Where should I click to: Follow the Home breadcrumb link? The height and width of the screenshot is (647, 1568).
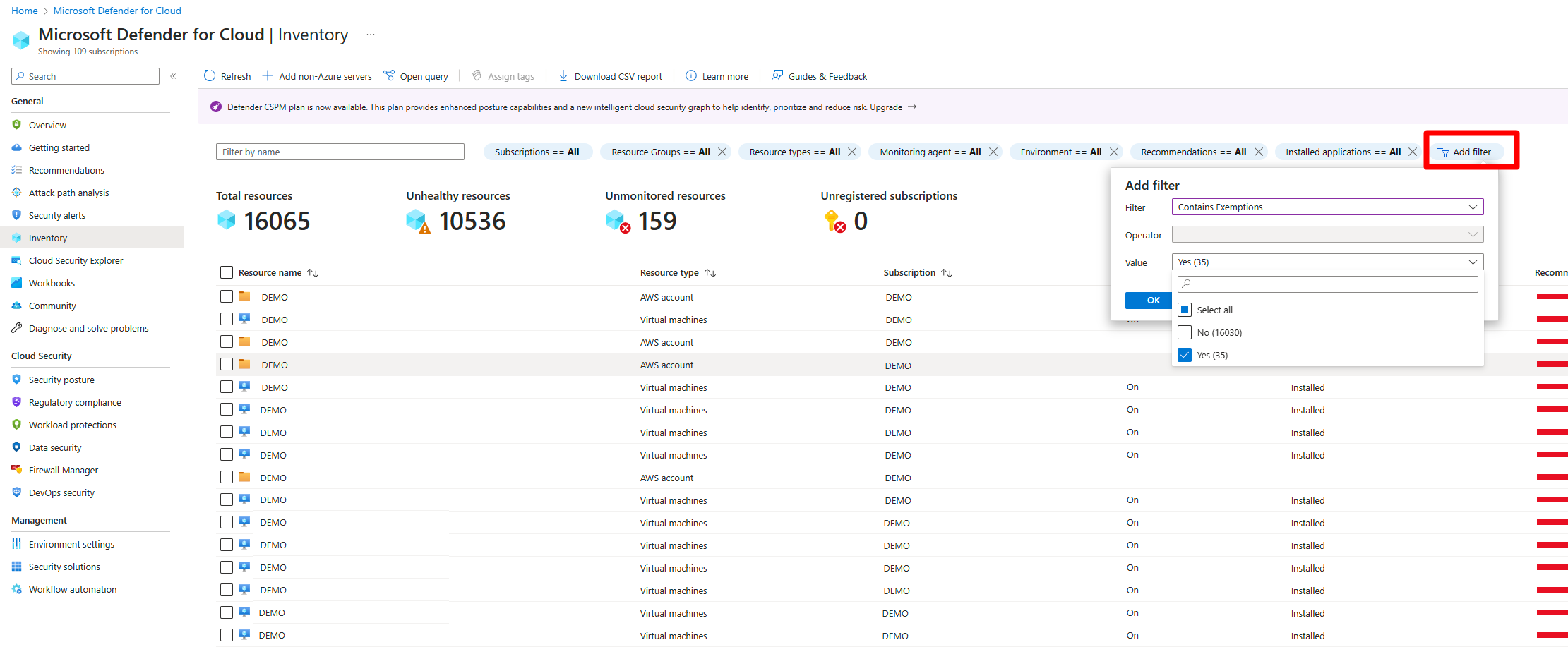click(x=25, y=11)
